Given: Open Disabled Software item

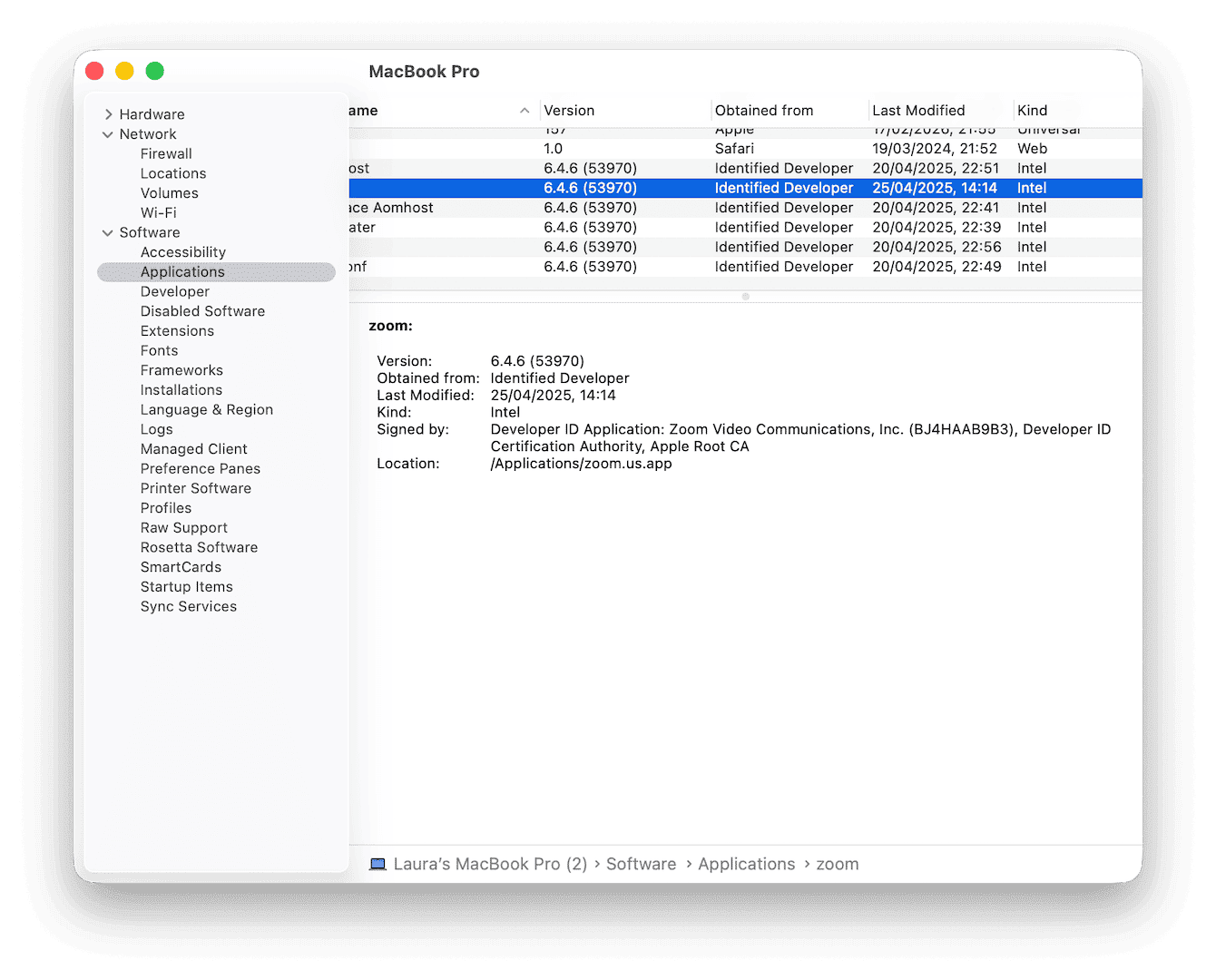Looking at the screenshot, I should (x=203, y=311).
